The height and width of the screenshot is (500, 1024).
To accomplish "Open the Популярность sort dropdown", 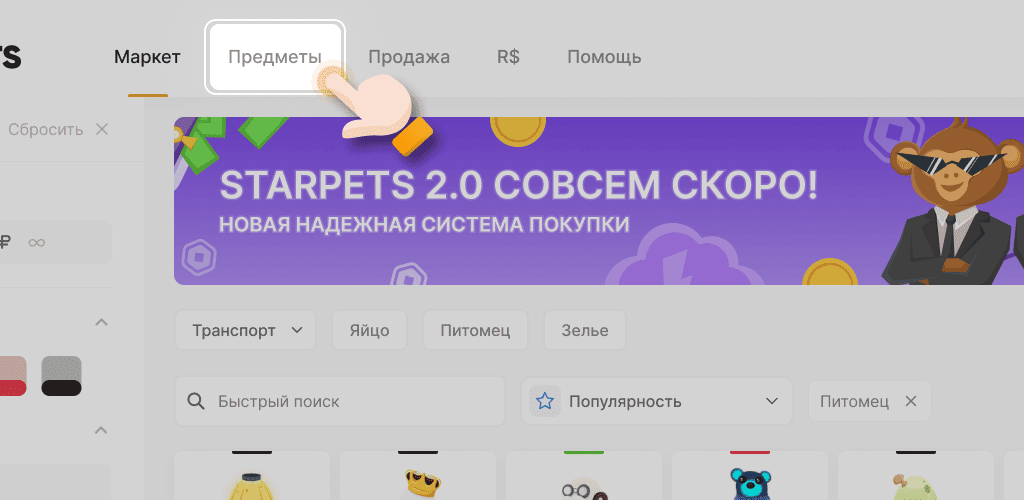I will pyautogui.click(x=657, y=402).
